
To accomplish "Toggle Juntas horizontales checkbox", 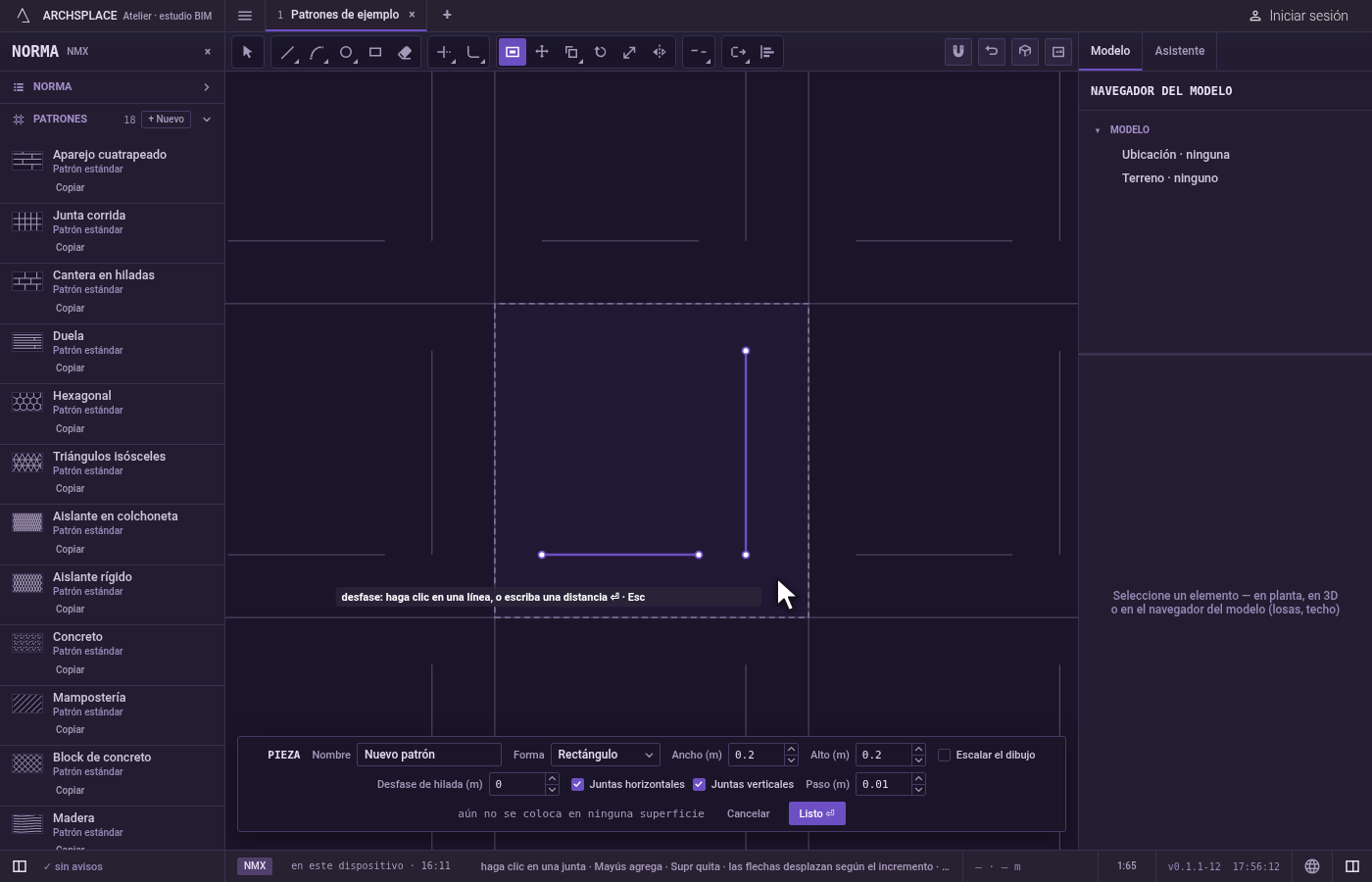I will click(x=577, y=784).
